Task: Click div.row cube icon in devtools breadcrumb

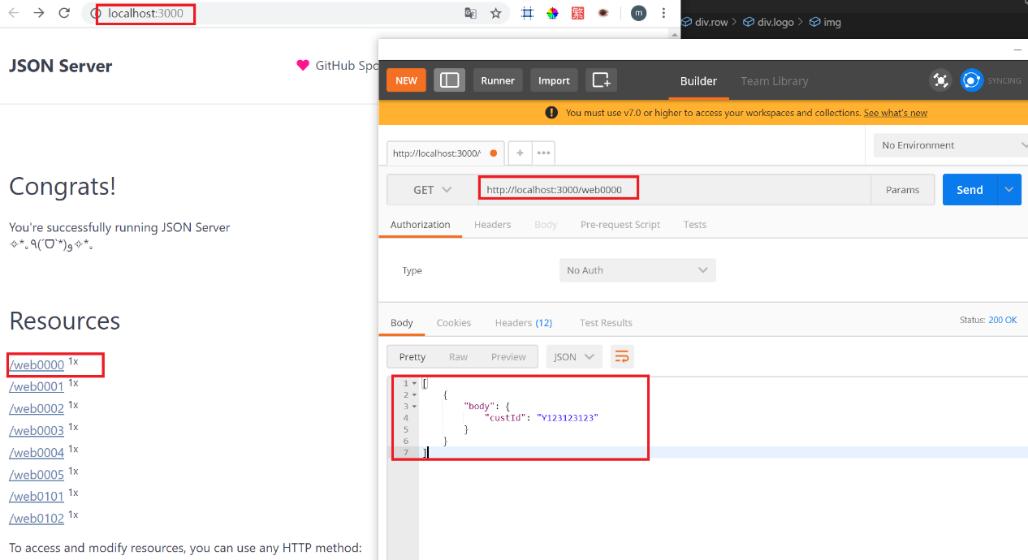Action: click(686, 22)
